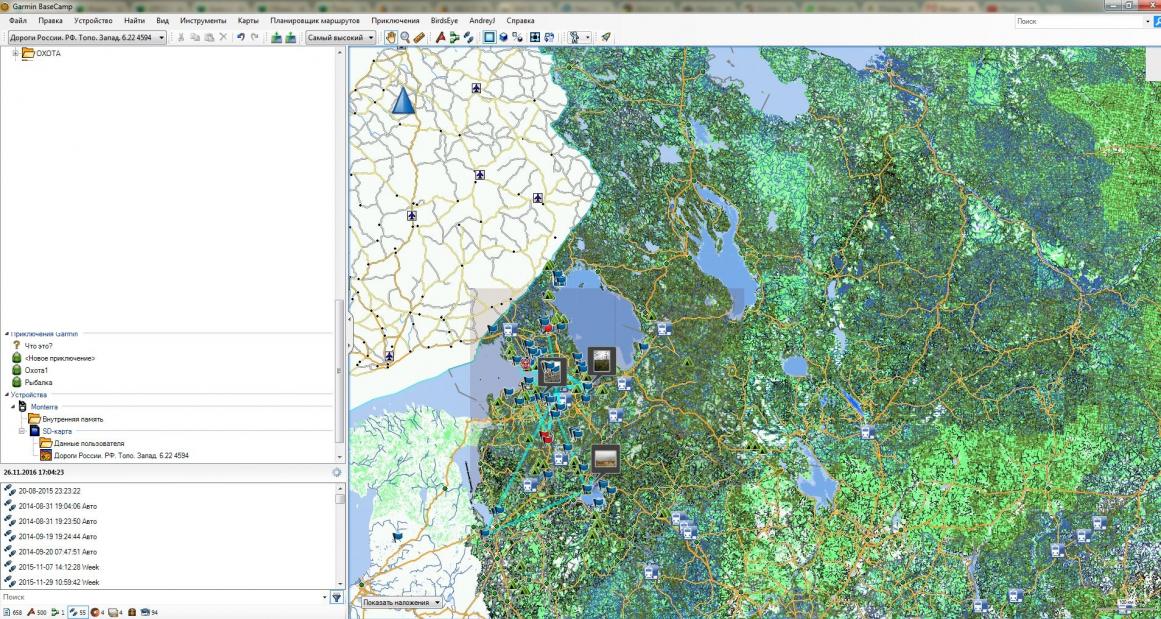This screenshot has width=1161, height=619.
Task: Select the Охота1 adventure
Action: click(37, 370)
